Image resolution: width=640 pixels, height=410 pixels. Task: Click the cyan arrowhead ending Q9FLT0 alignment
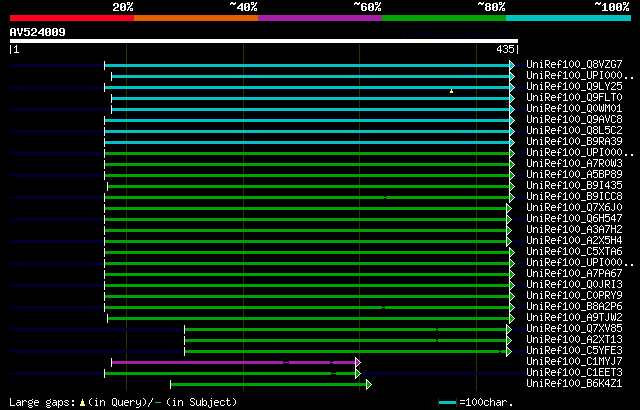(x=512, y=98)
